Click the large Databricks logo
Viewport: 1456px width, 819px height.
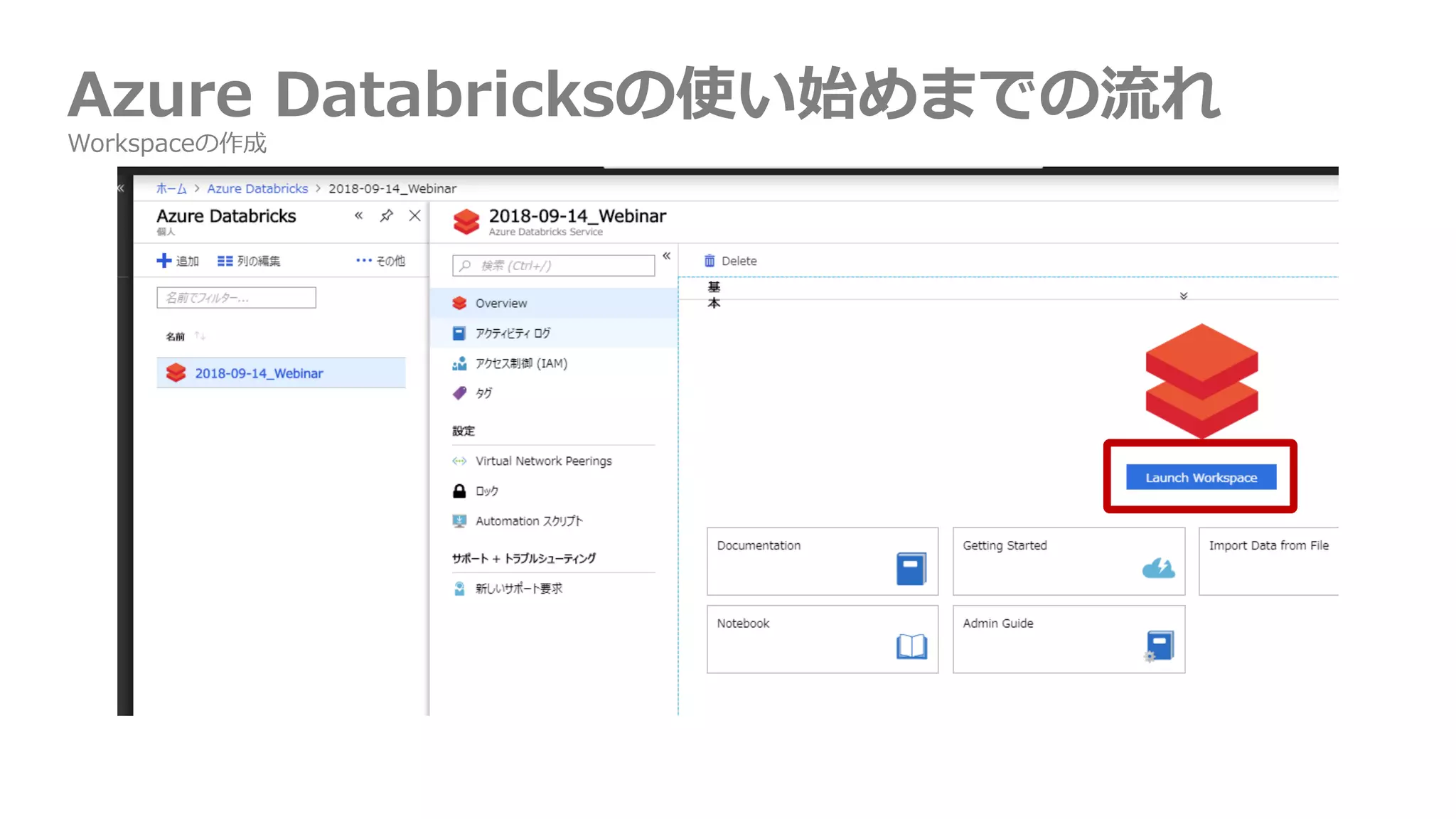click(x=1201, y=381)
